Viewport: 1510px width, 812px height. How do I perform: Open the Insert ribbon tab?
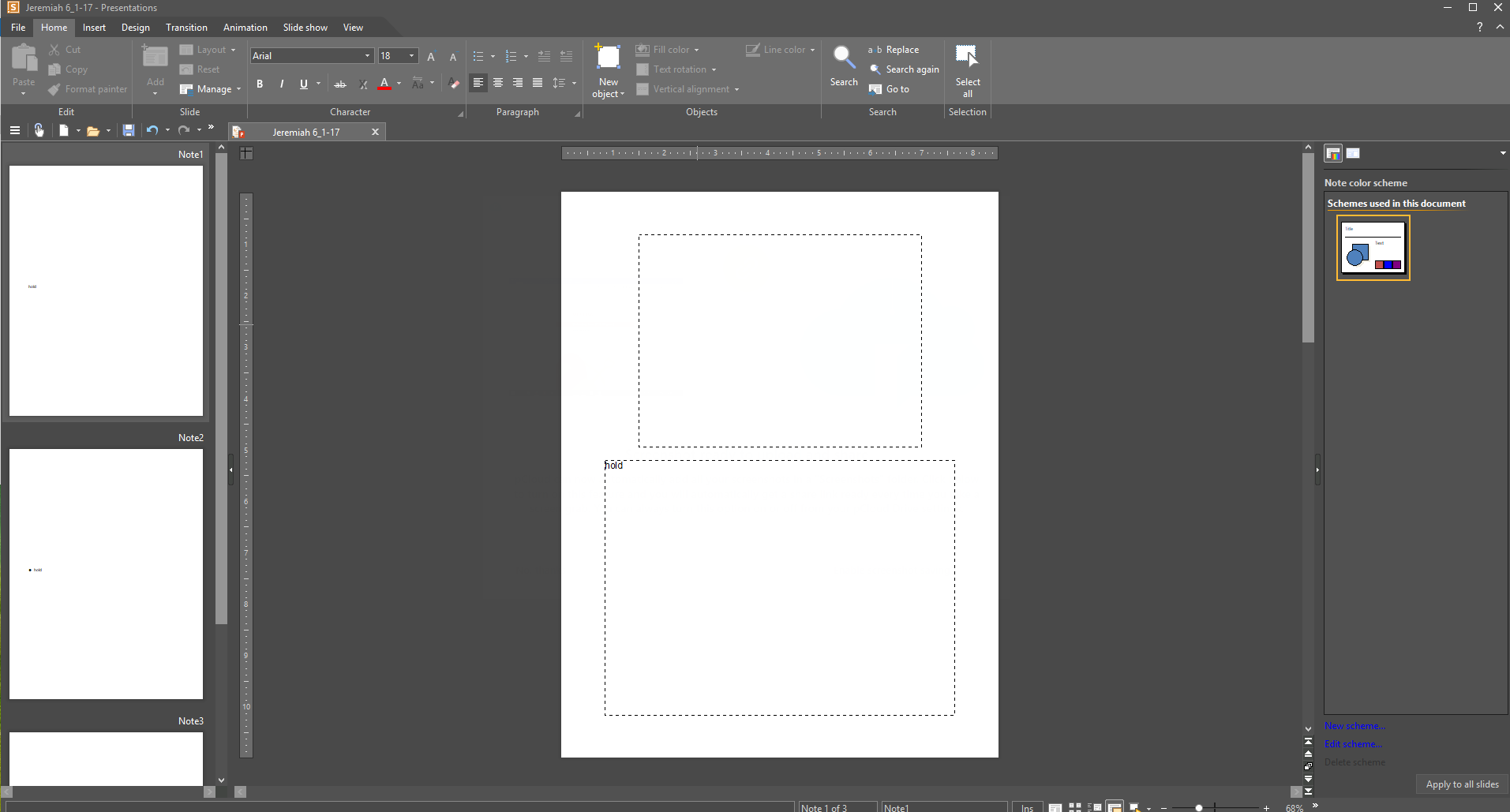click(x=94, y=28)
